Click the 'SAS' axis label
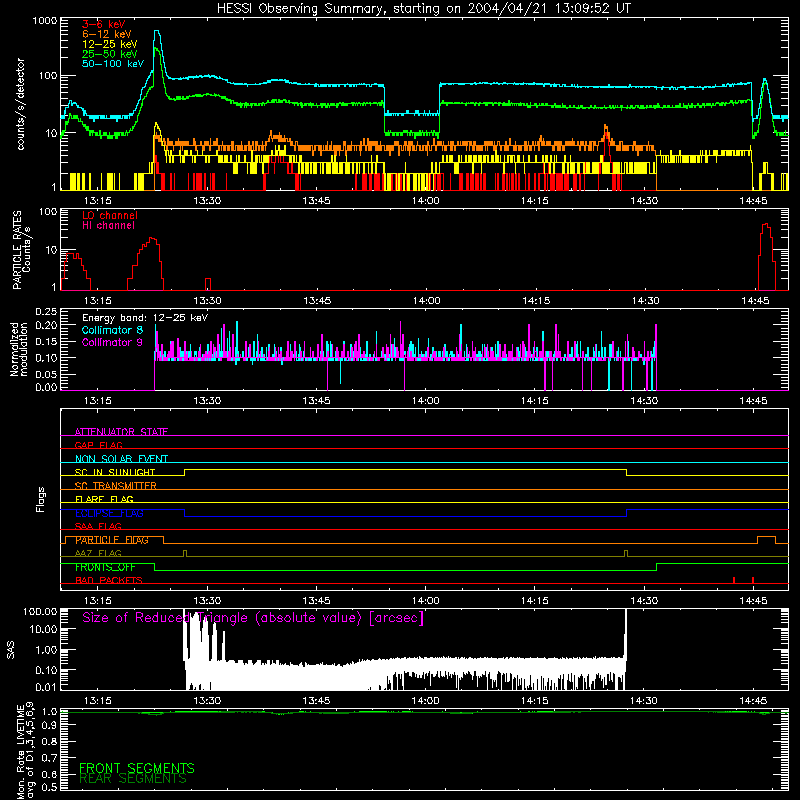The width and height of the screenshot is (800, 800). click(x=11, y=650)
